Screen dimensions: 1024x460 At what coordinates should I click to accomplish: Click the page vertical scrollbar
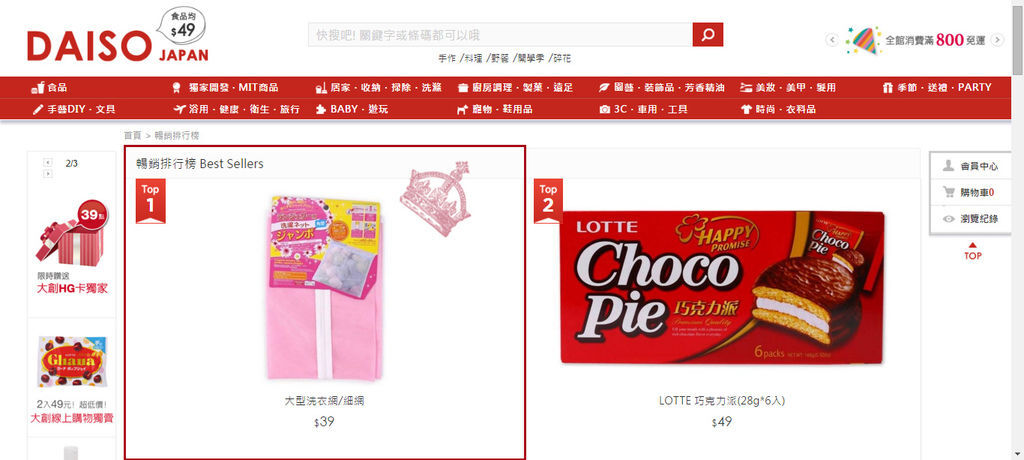pos(1017,230)
